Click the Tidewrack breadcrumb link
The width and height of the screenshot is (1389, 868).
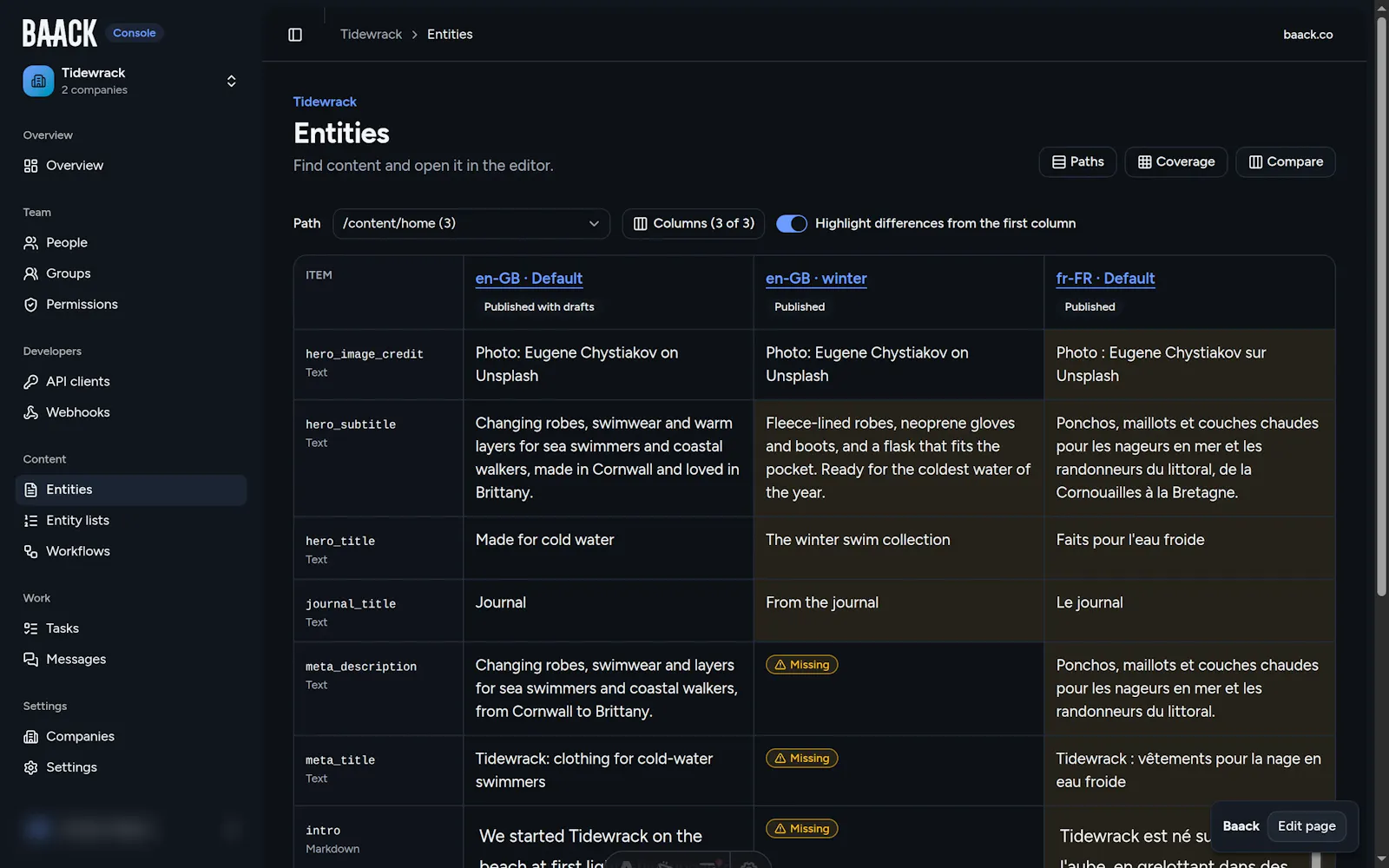(x=371, y=35)
